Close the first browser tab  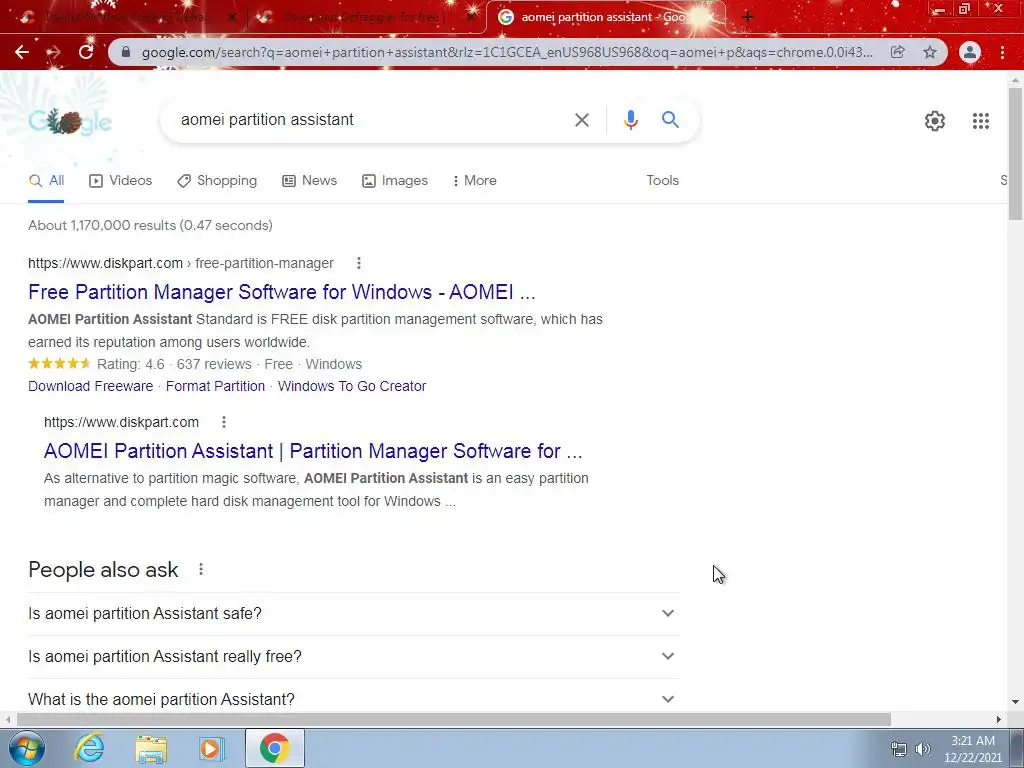(x=232, y=18)
